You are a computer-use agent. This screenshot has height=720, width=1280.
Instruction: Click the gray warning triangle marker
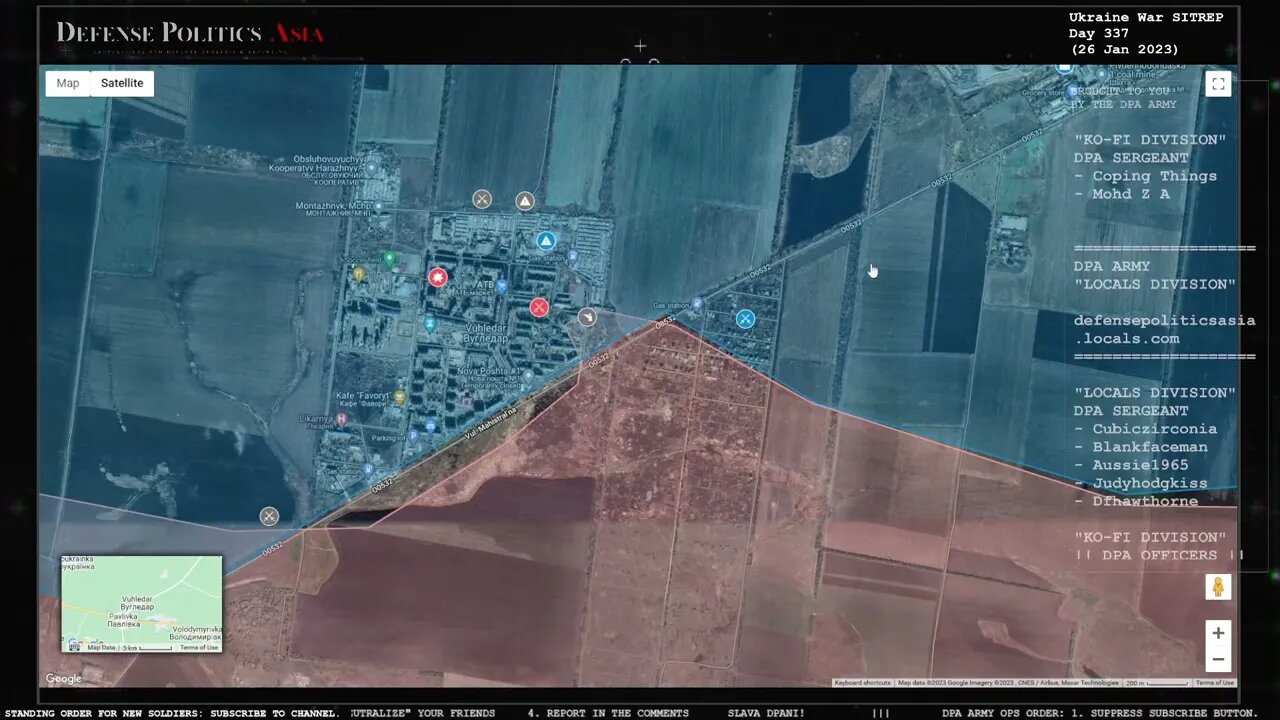click(525, 201)
